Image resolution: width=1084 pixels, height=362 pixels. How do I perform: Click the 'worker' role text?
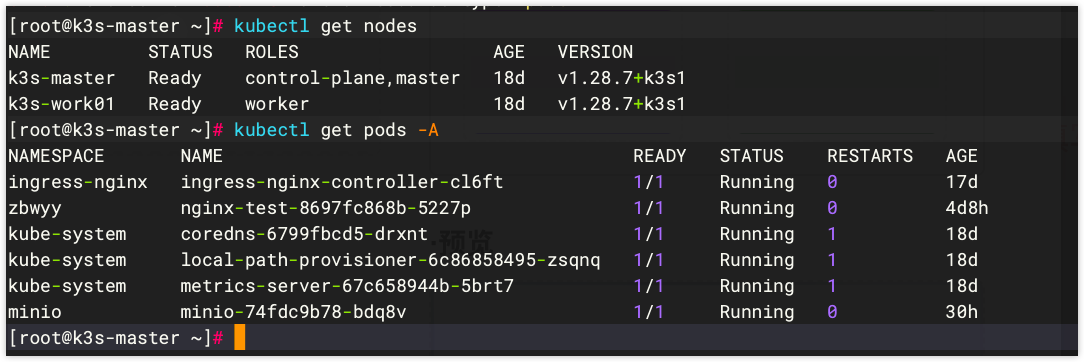[277, 104]
